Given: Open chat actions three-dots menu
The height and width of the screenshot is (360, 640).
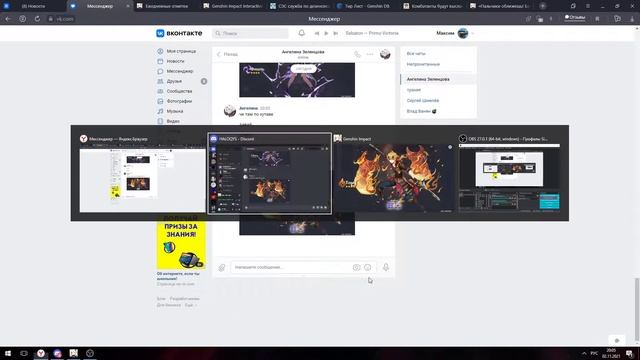Looking at the screenshot, I should click(370, 54).
